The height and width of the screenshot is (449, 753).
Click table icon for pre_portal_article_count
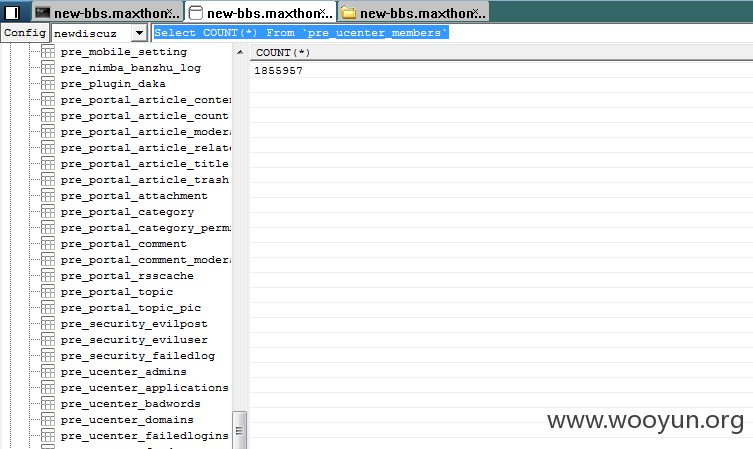pyautogui.click(x=48, y=116)
